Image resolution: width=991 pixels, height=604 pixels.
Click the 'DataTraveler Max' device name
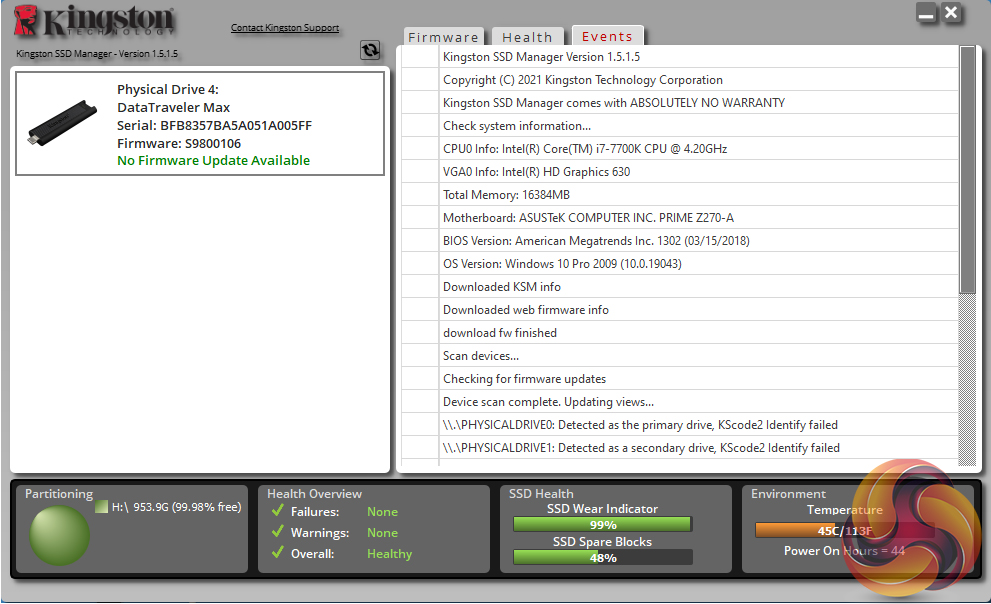click(174, 107)
